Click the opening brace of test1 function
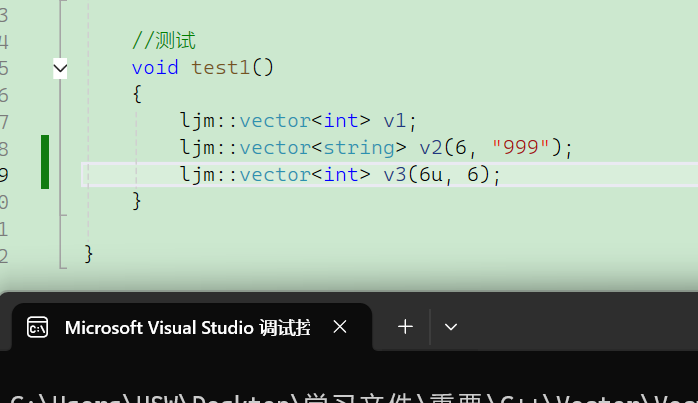The height and width of the screenshot is (403, 698). 137,94
